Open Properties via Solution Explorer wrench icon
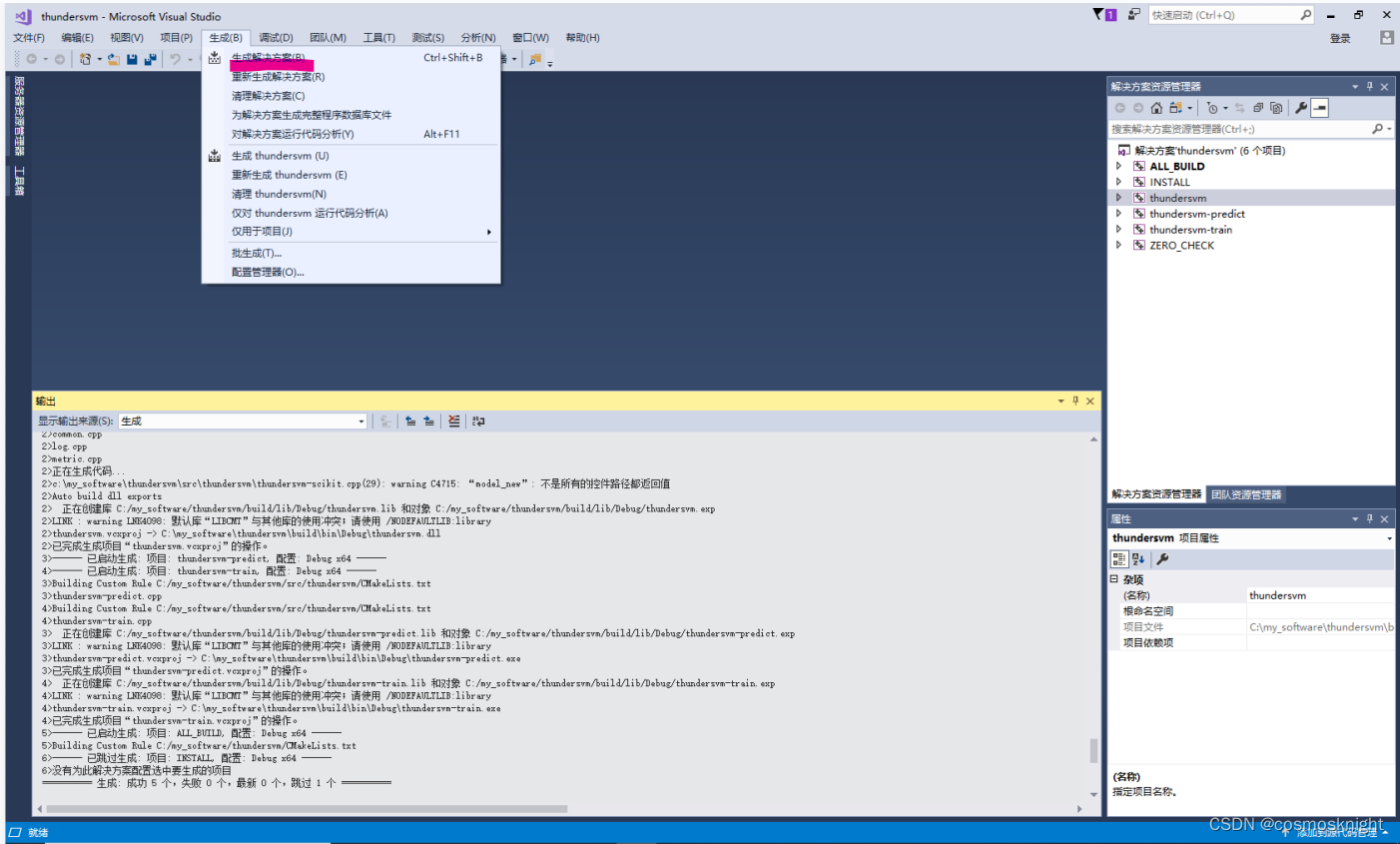 (1300, 108)
